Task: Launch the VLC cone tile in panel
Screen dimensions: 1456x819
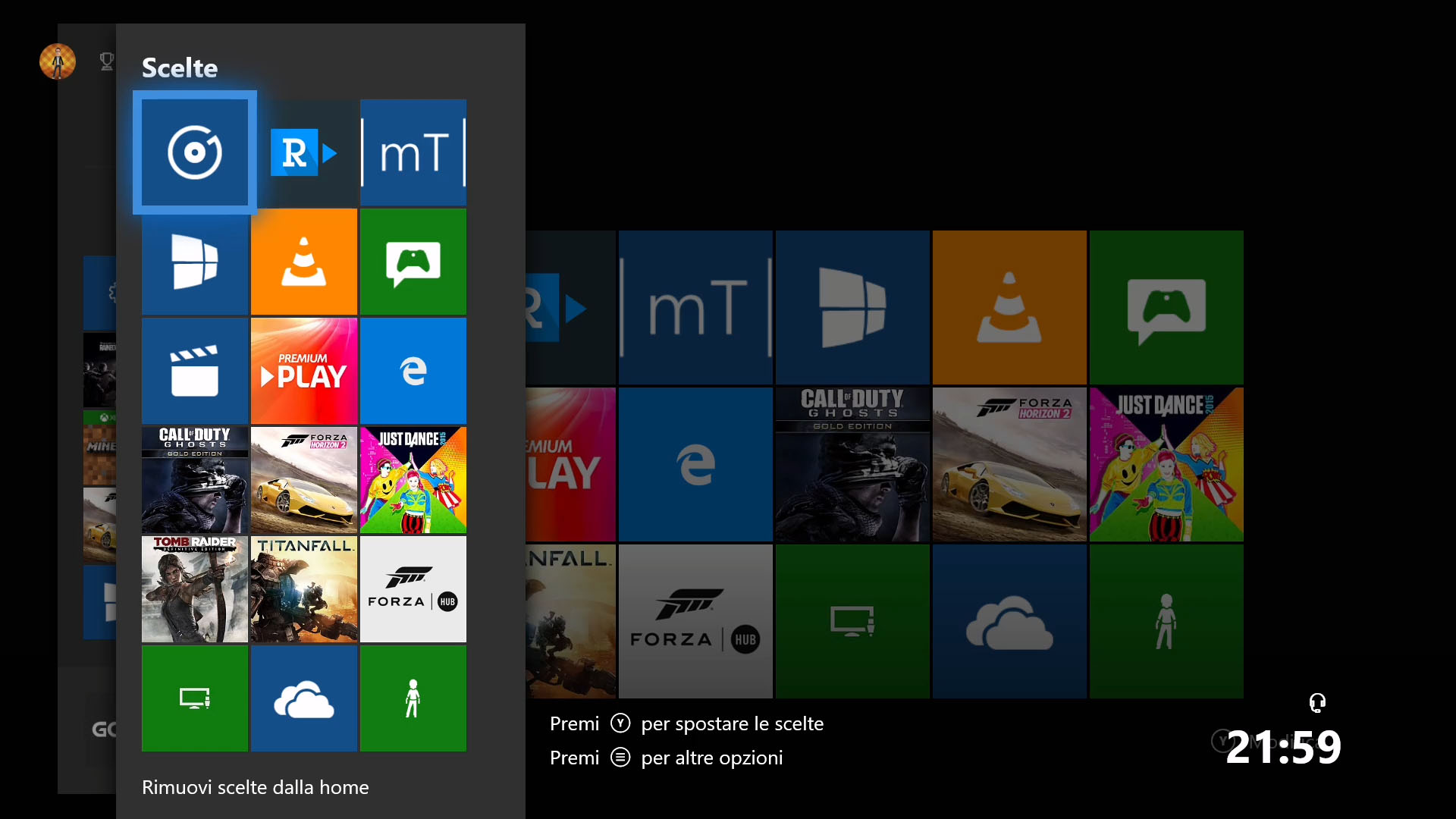Action: [x=304, y=262]
